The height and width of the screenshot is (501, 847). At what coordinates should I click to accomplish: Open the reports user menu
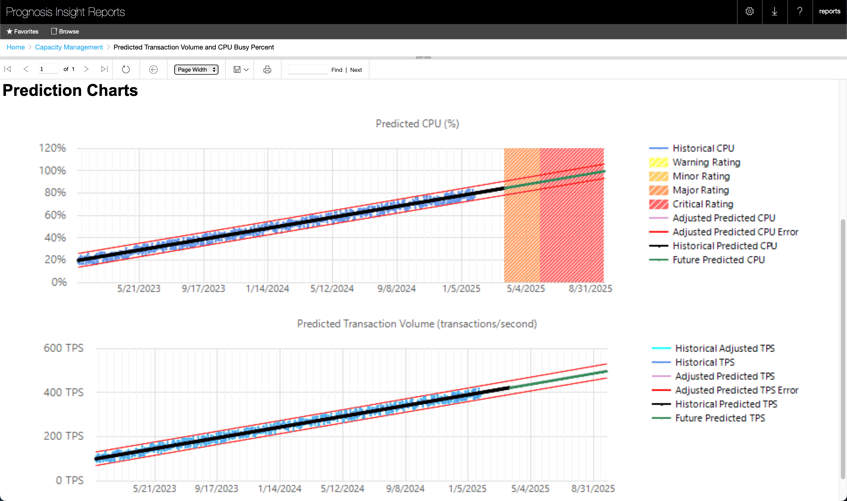click(829, 12)
